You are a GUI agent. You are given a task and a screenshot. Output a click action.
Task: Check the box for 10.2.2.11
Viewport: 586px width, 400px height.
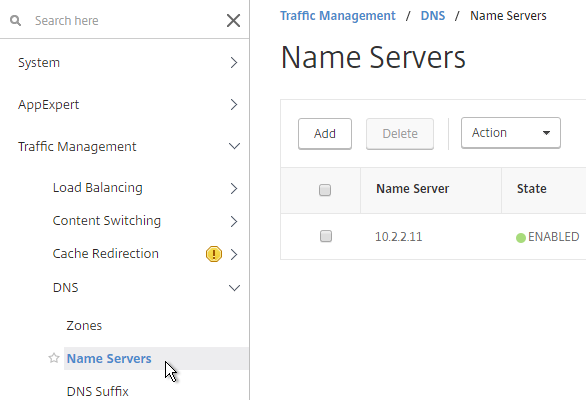[326, 236]
